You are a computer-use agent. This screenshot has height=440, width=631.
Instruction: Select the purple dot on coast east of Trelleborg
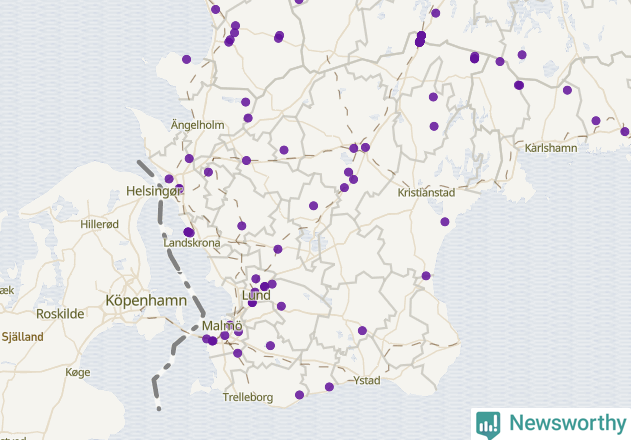(x=299, y=395)
